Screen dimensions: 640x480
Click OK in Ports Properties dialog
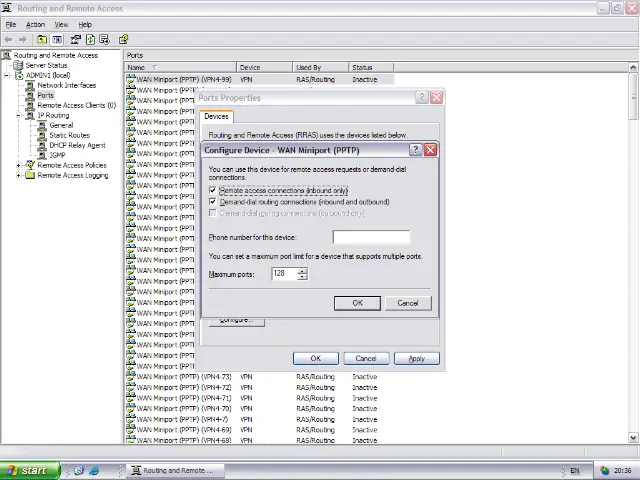click(x=316, y=358)
